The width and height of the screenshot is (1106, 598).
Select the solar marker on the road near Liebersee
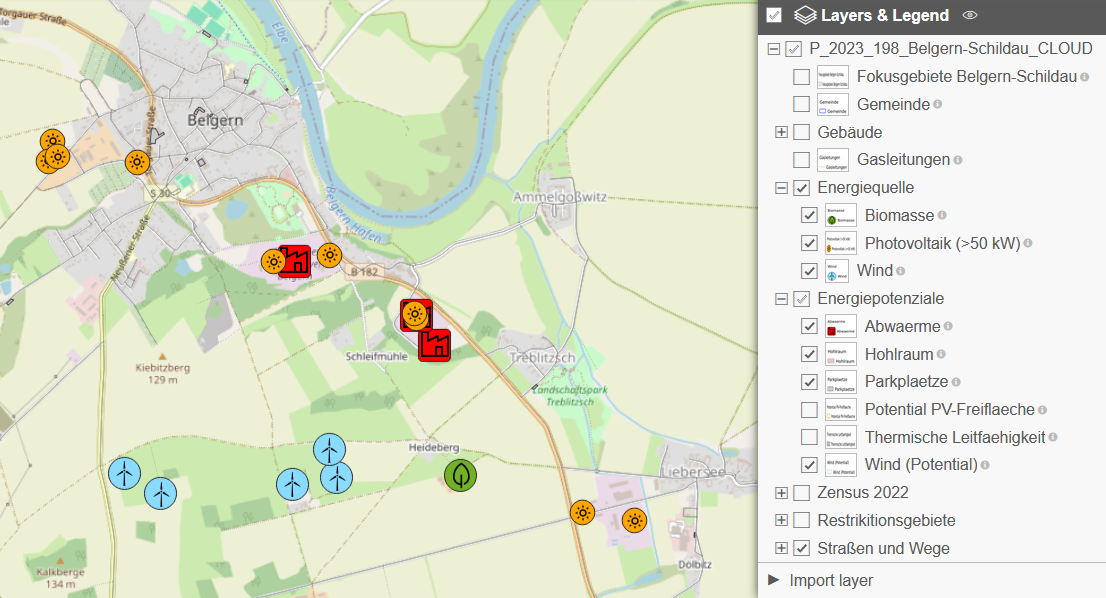coord(583,513)
